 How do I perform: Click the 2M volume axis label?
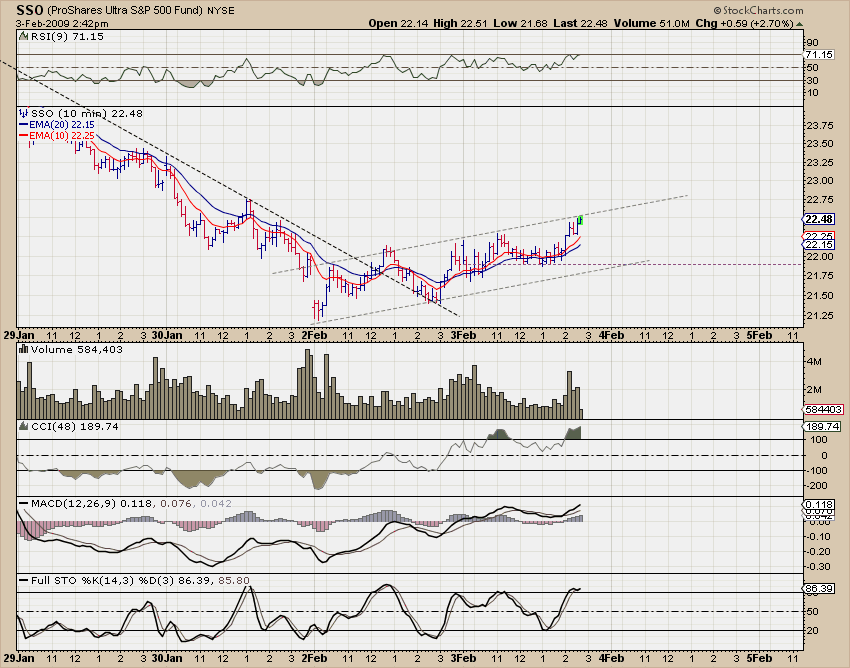pos(814,390)
